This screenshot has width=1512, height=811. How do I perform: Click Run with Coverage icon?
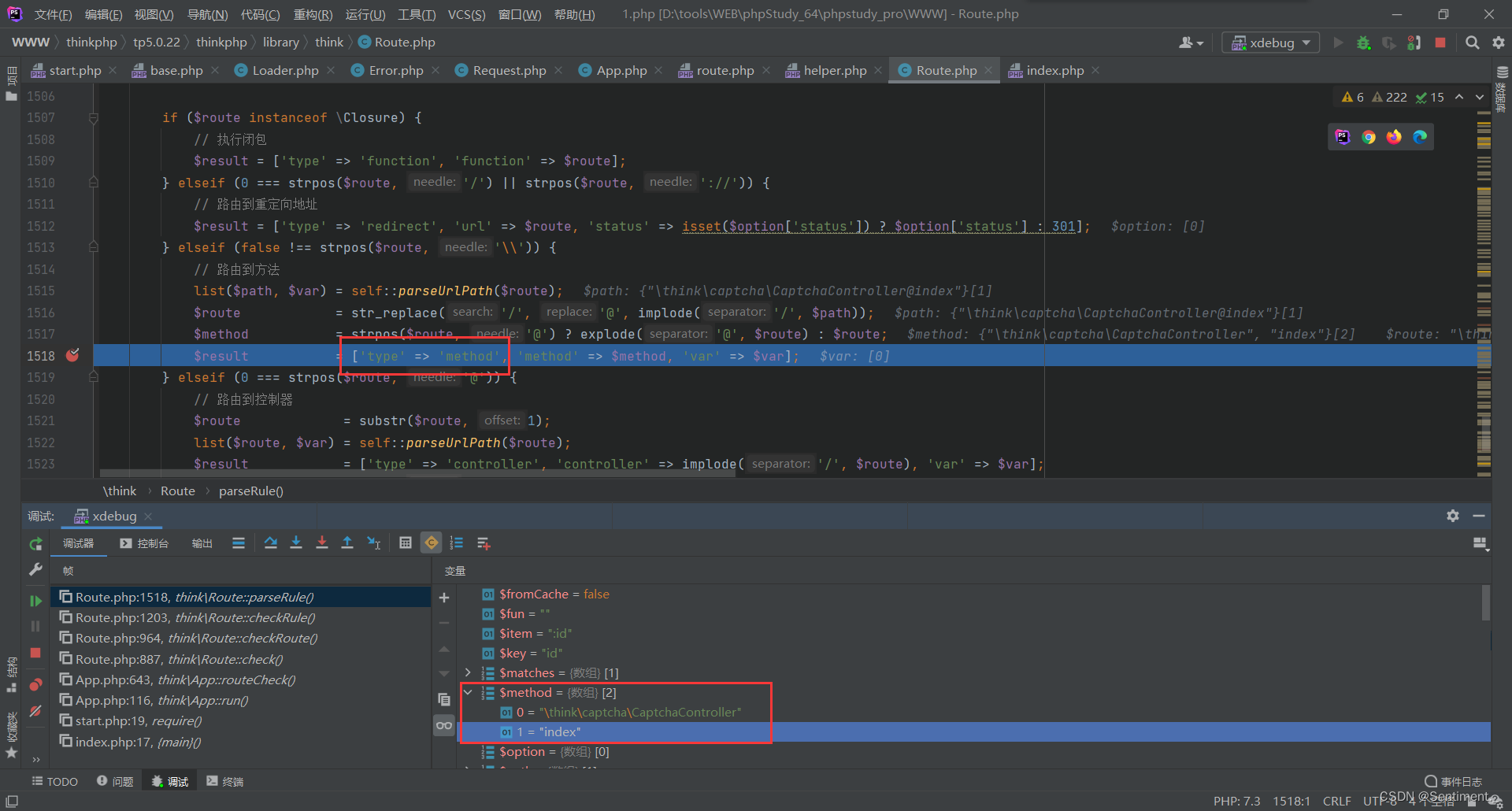pyautogui.click(x=1389, y=43)
